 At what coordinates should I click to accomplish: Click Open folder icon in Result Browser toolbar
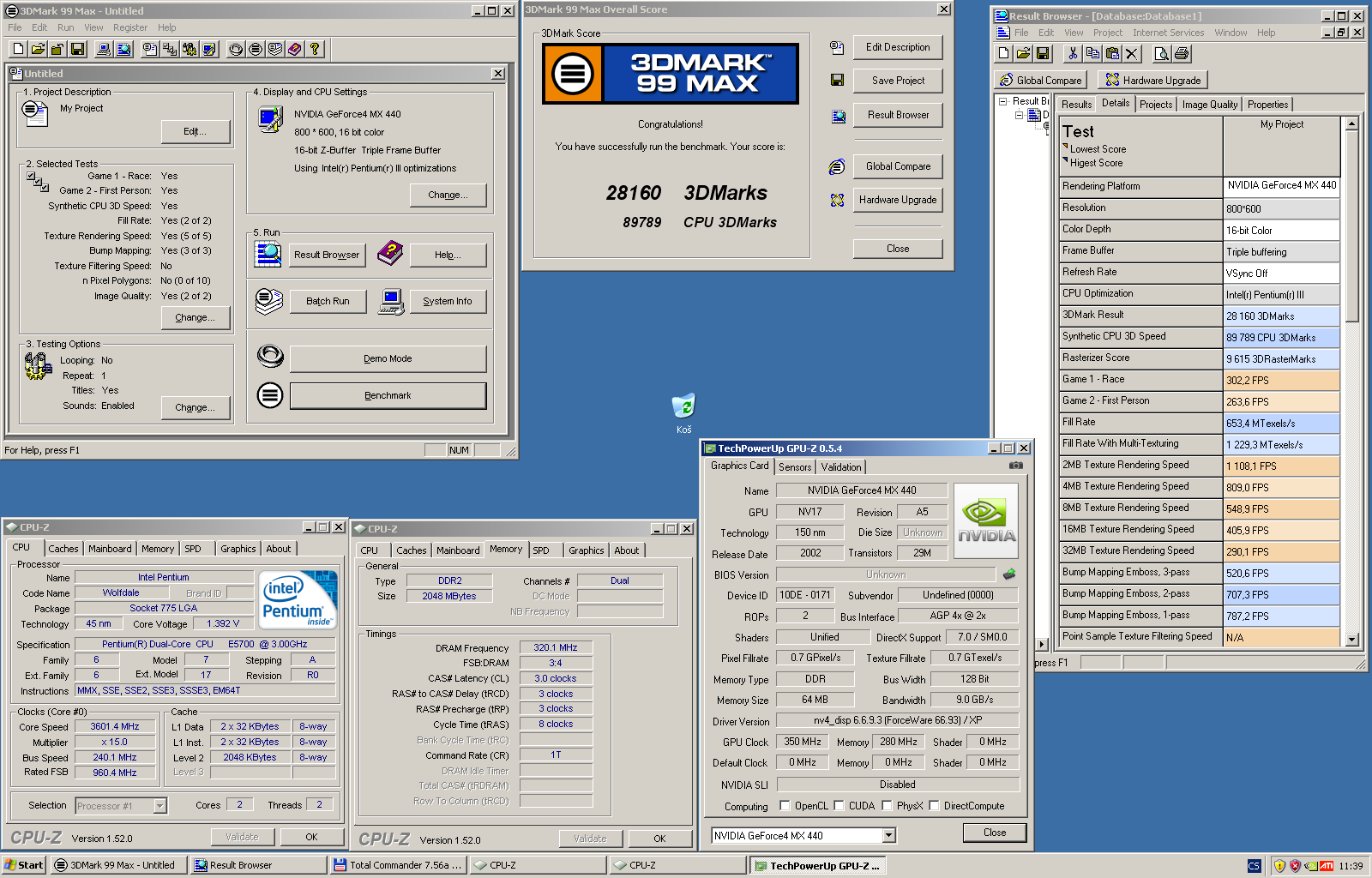click(1023, 53)
